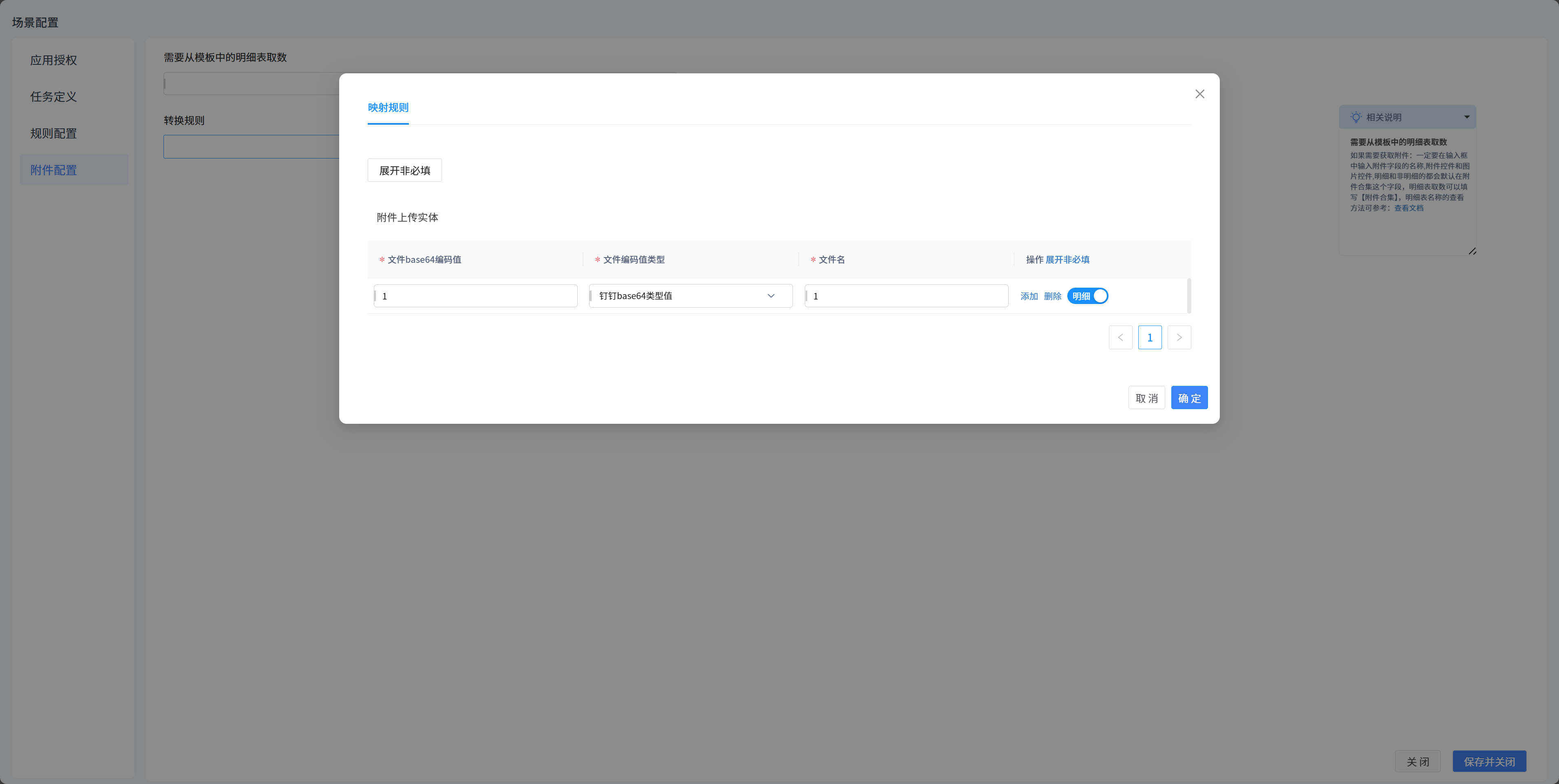Confirm with the 确定 button
1559x784 pixels.
(x=1189, y=398)
